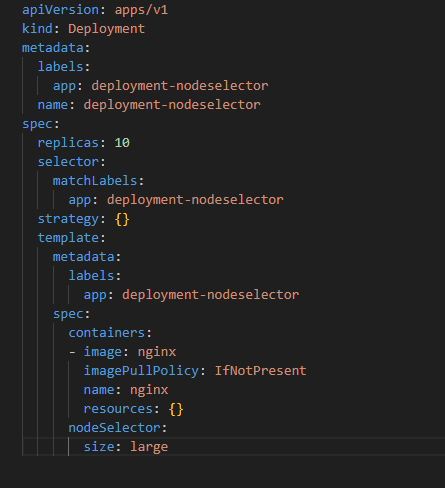Select nginx value of container name
445x488 pixels.
[149, 390]
